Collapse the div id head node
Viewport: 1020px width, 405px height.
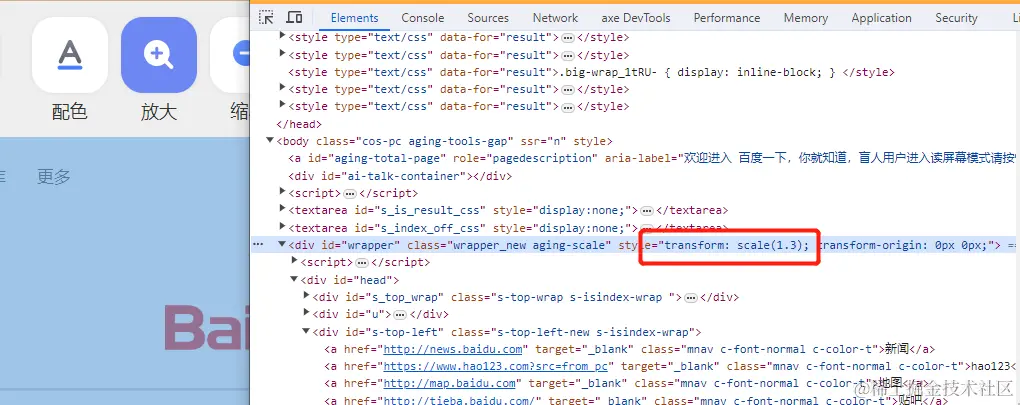[294, 280]
